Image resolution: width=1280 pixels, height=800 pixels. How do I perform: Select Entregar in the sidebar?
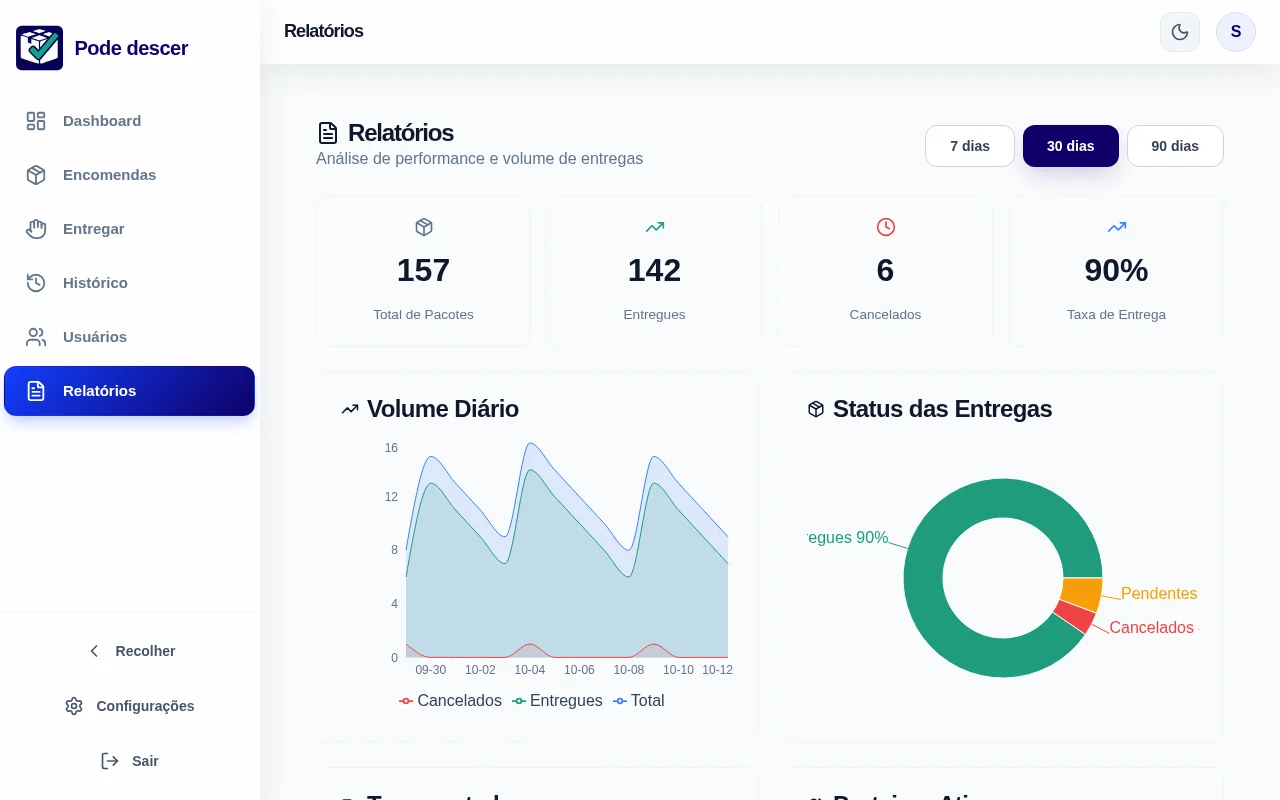[x=130, y=229]
